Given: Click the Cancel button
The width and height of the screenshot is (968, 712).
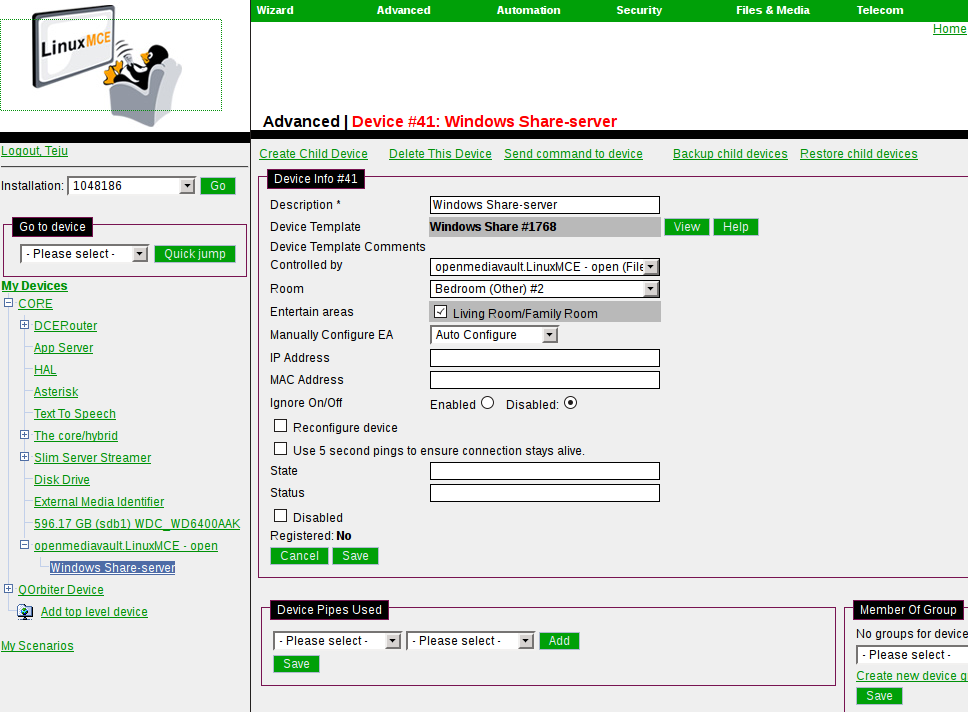Looking at the screenshot, I should coord(299,556).
